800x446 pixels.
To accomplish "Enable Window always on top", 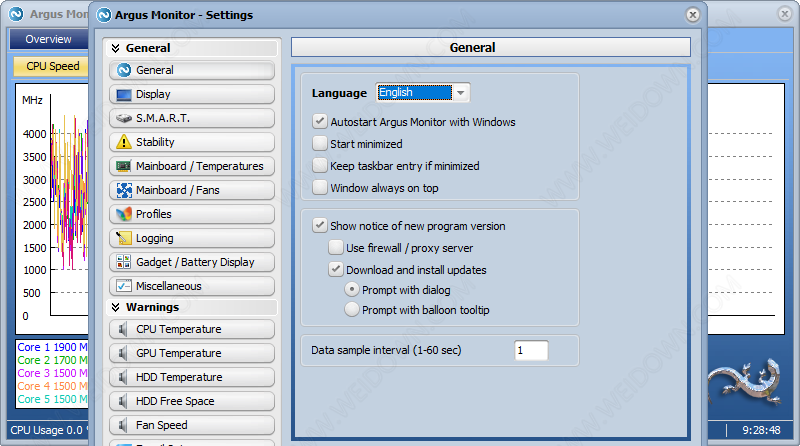I will point(320,187).
